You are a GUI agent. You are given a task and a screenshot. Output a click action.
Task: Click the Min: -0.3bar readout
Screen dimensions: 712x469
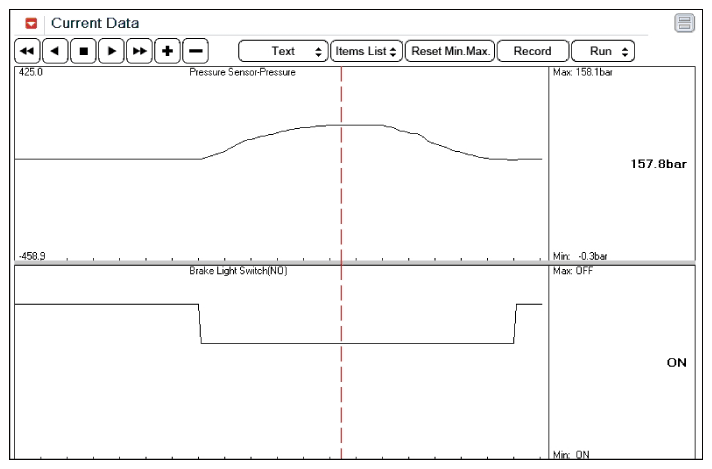580,256
